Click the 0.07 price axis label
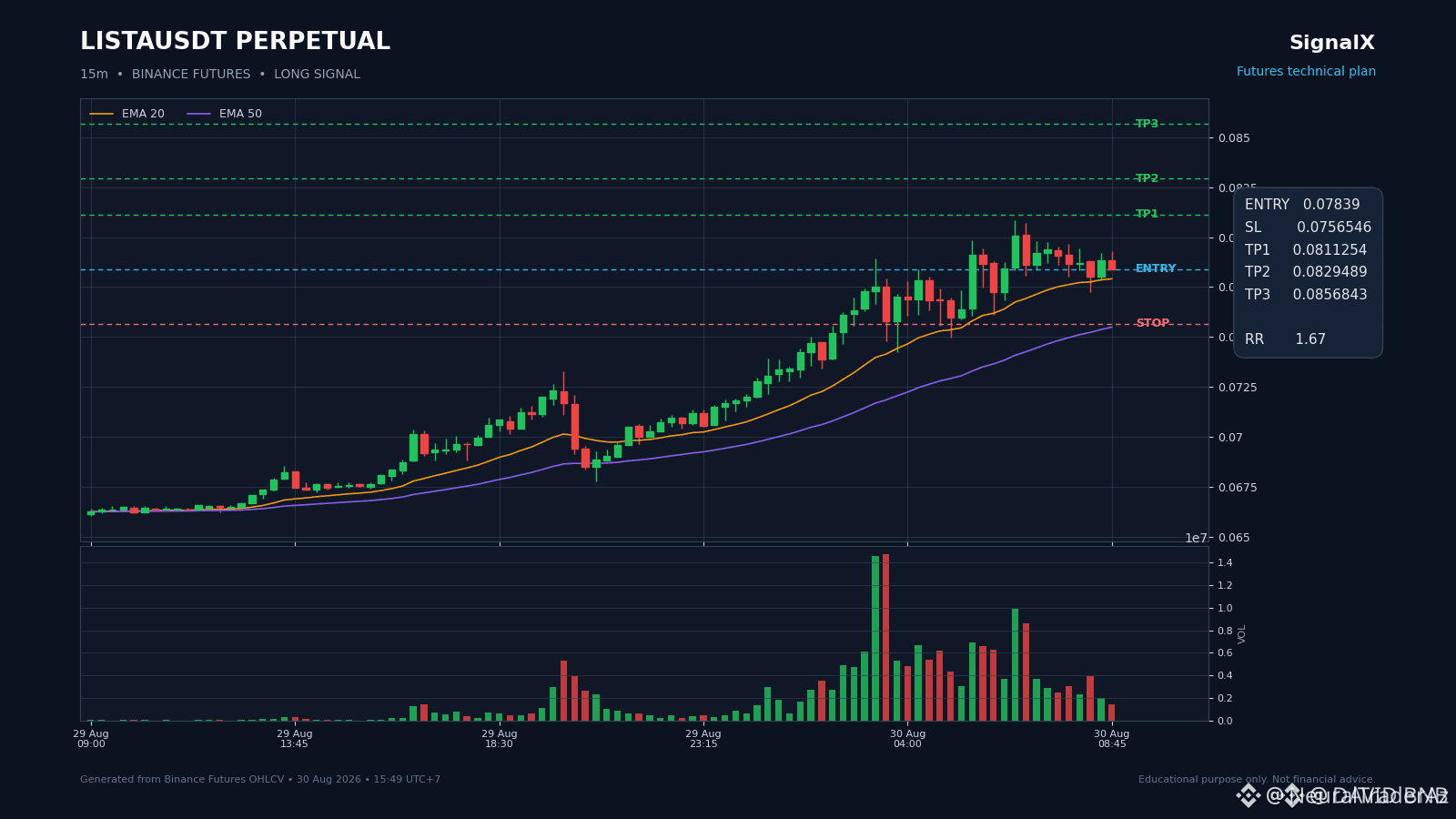Screen dimensions: 1456x819 1230,438
